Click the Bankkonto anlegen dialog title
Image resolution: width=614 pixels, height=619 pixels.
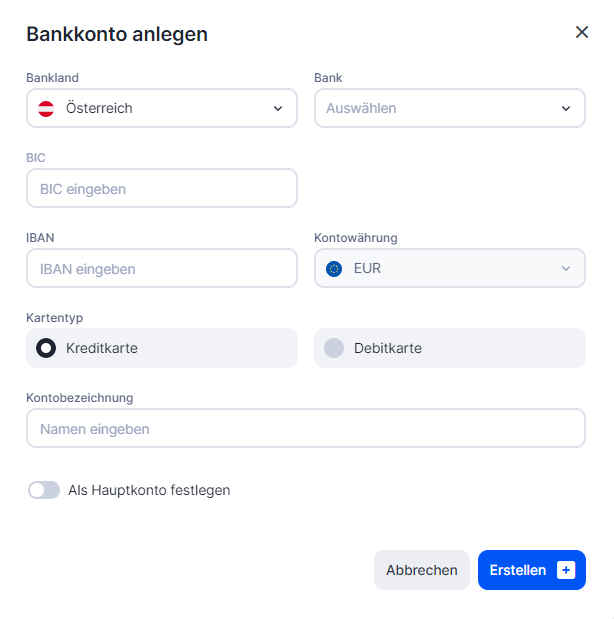117,34
